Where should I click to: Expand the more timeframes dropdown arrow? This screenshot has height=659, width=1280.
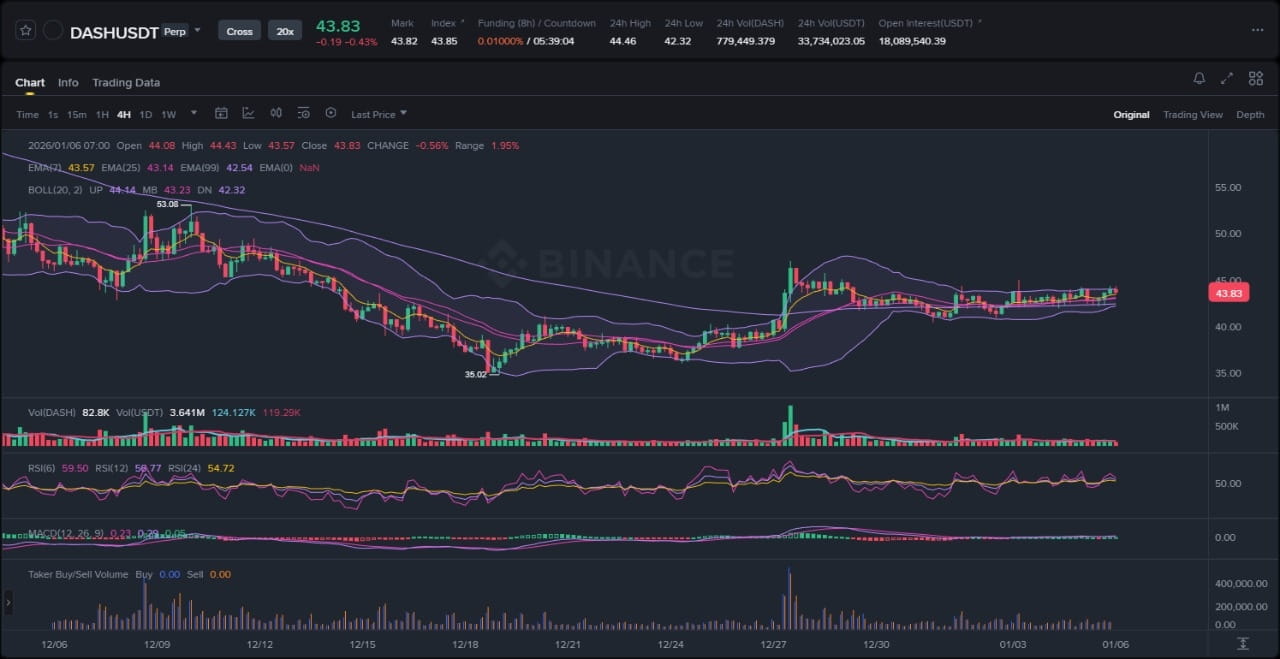pyautogui.click(x=194, y=114)
